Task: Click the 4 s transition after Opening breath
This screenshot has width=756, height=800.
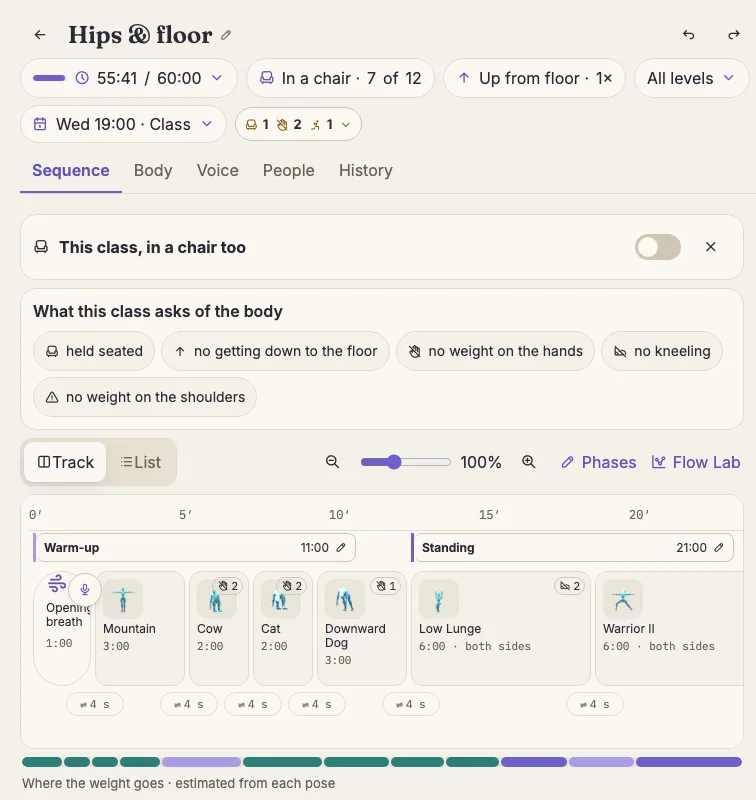Action: pyautogui.click(x=95, y=704)
